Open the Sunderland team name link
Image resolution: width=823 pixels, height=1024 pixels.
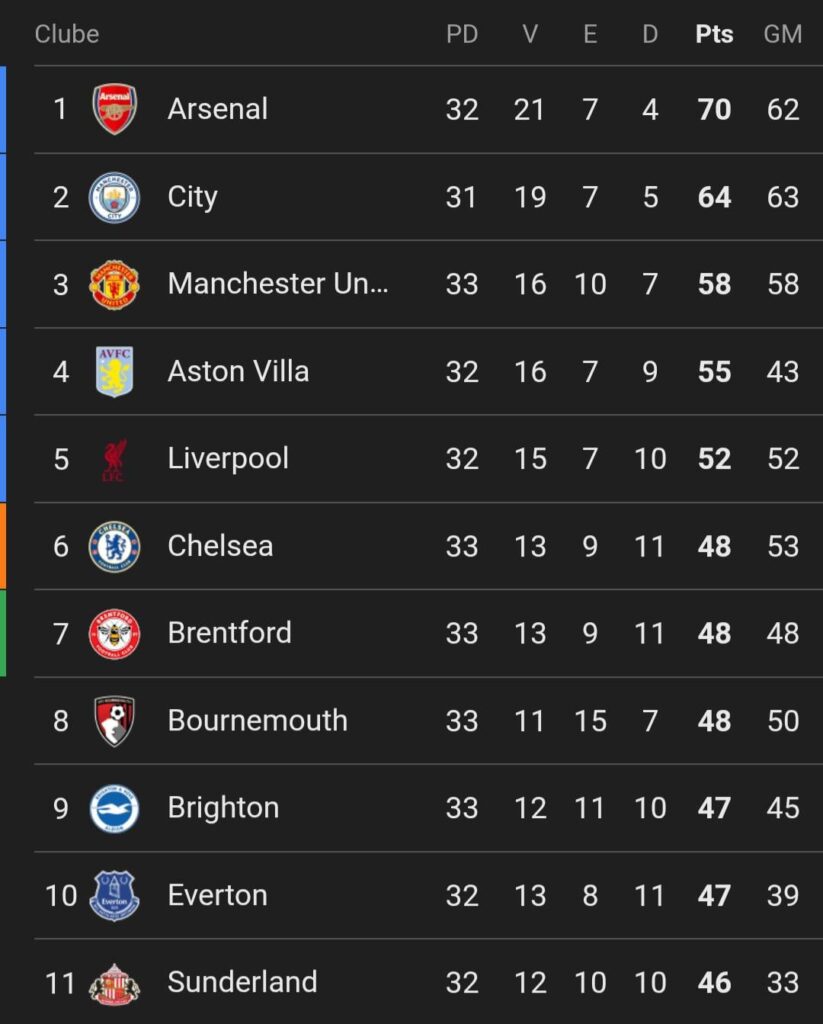[242, 983]
